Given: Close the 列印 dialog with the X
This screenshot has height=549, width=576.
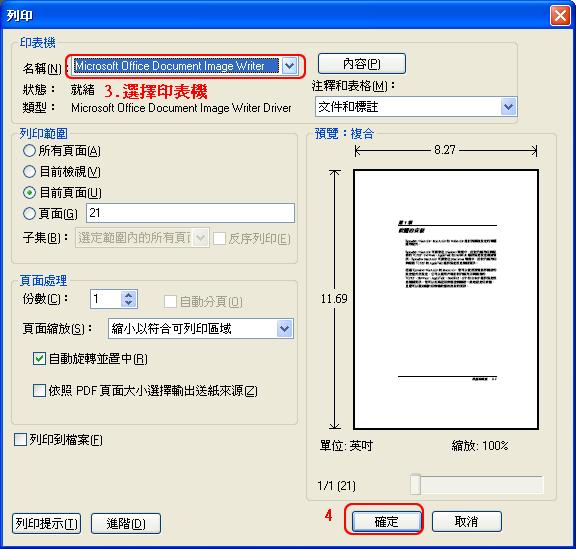Looking at the screenshot, I should pyautogui.click(x=560, y=16).
